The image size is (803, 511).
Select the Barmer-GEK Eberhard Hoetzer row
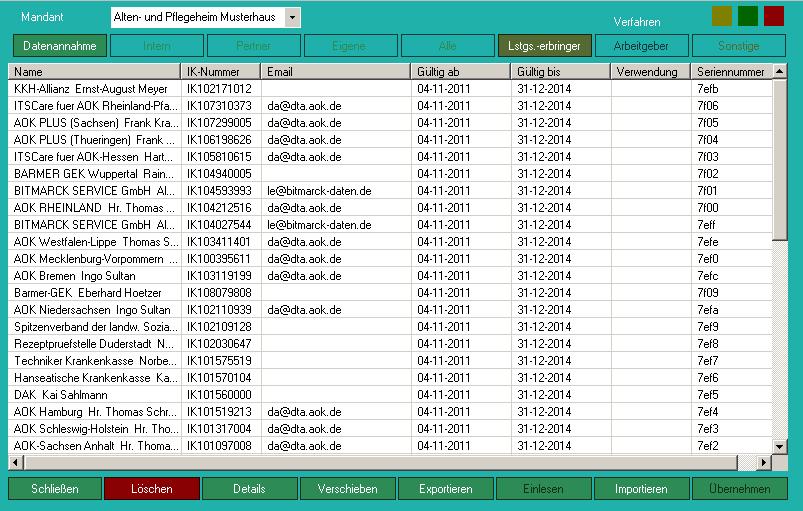point(390,293)
